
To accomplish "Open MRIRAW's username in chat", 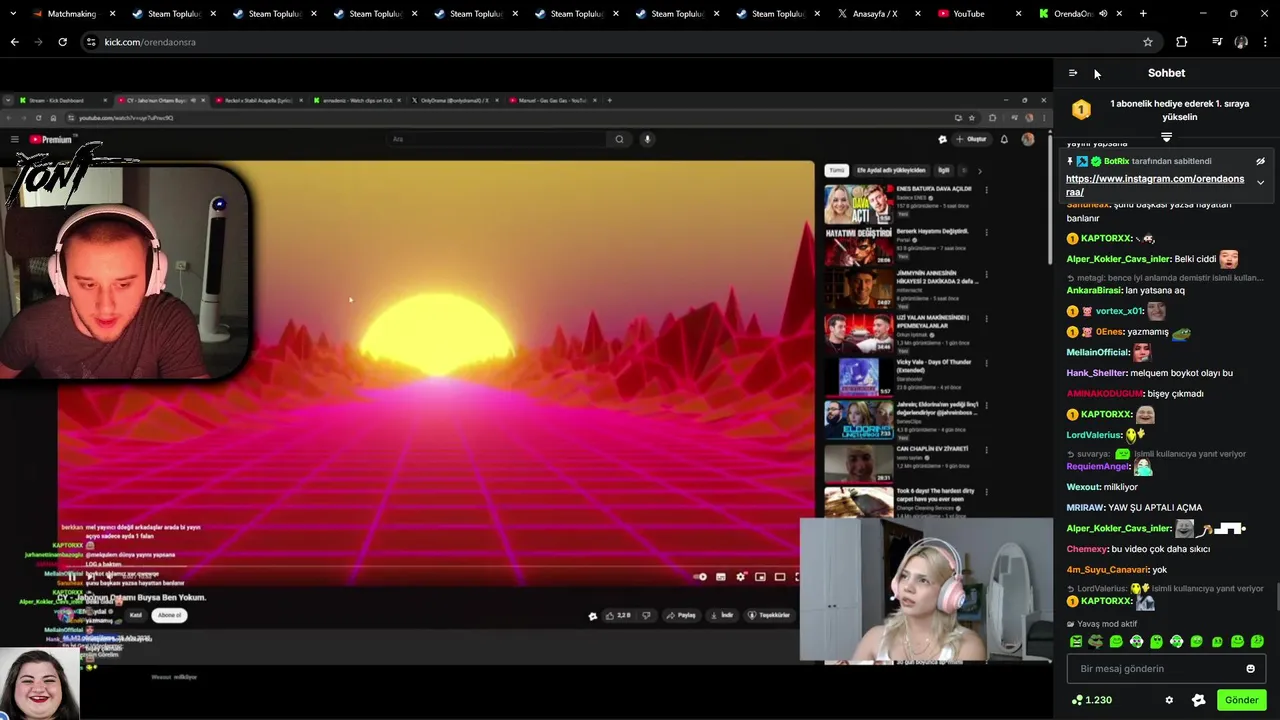I will pyautogui.click(x=1085, y=507).
